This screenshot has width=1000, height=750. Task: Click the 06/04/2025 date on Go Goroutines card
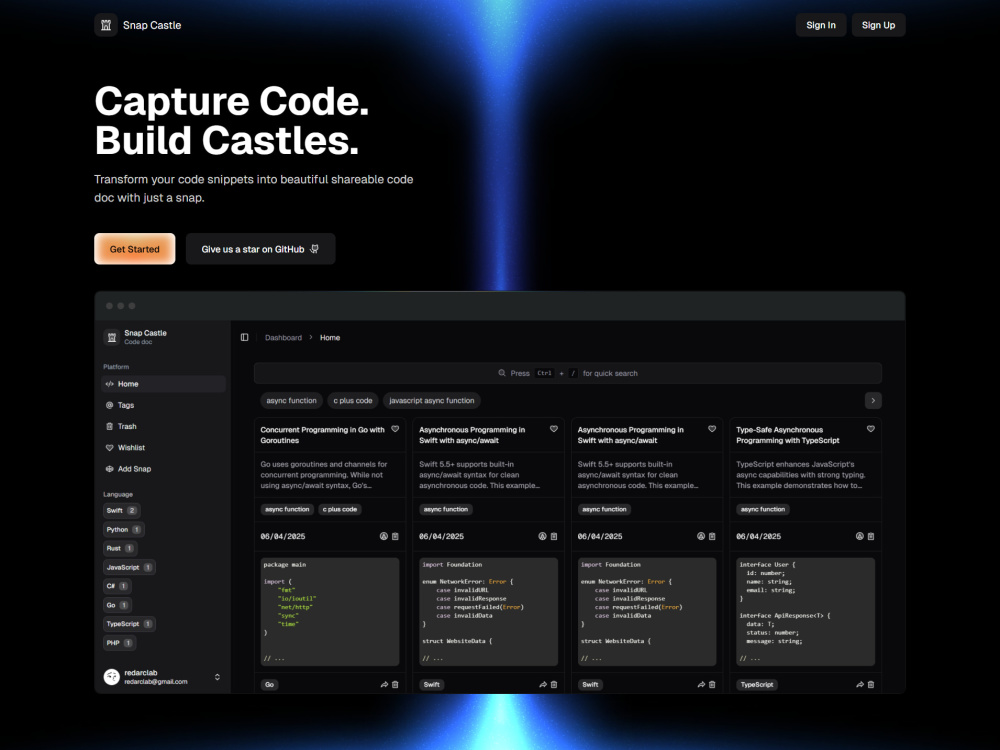click(x=283, y=536)
